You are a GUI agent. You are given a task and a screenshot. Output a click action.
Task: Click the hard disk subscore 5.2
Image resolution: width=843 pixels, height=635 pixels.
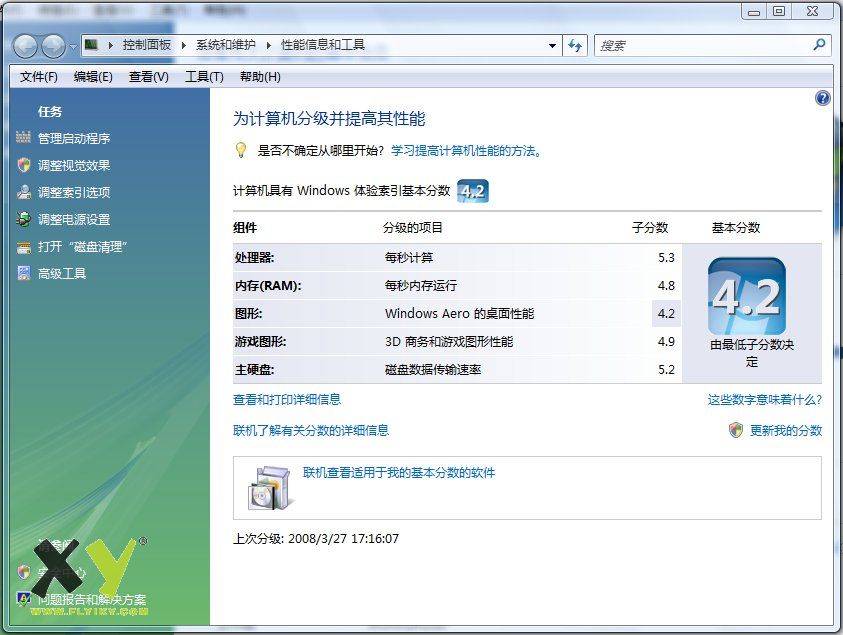click(666, 369)
